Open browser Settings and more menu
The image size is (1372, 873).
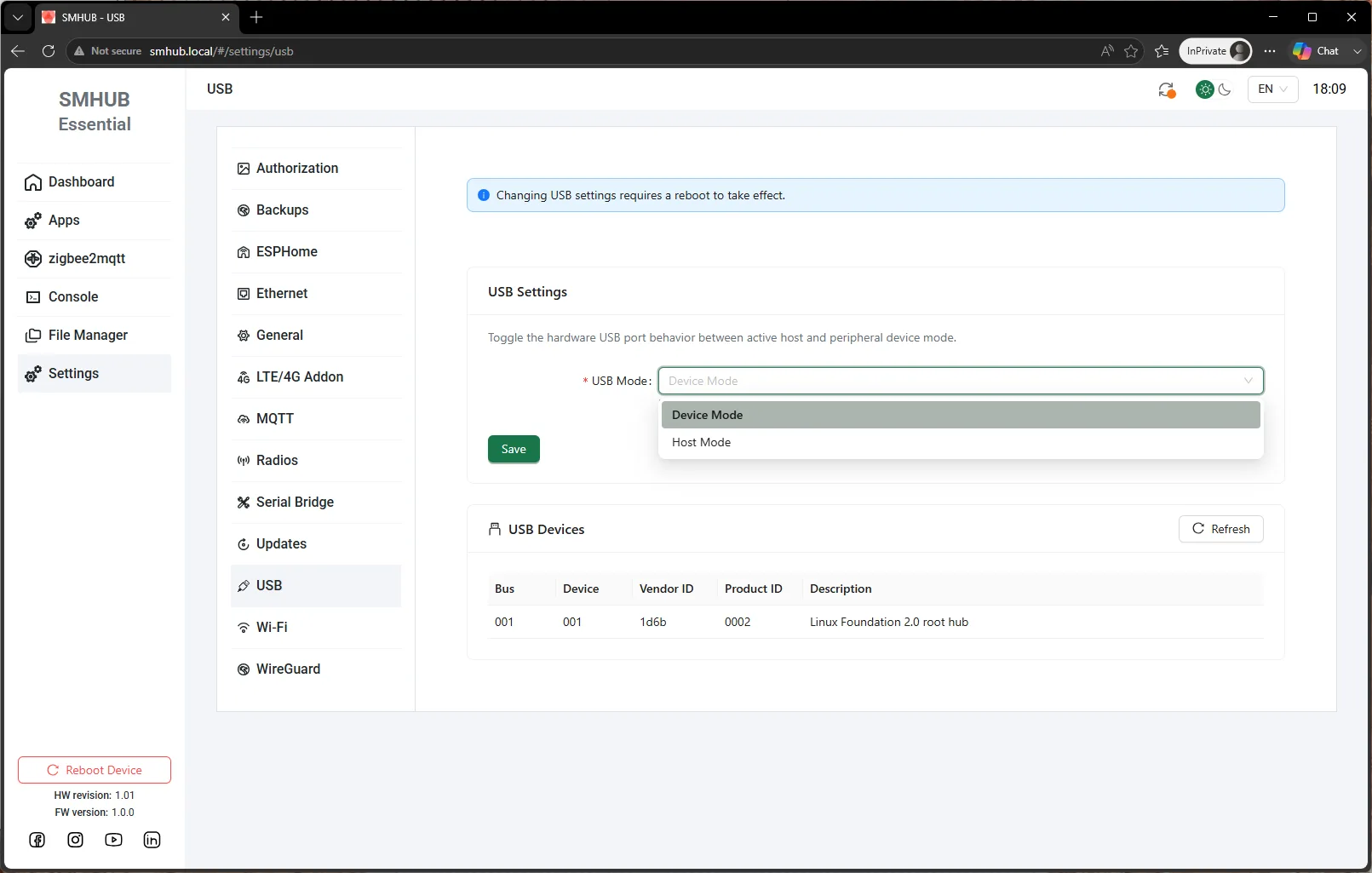coord(1270,51)
